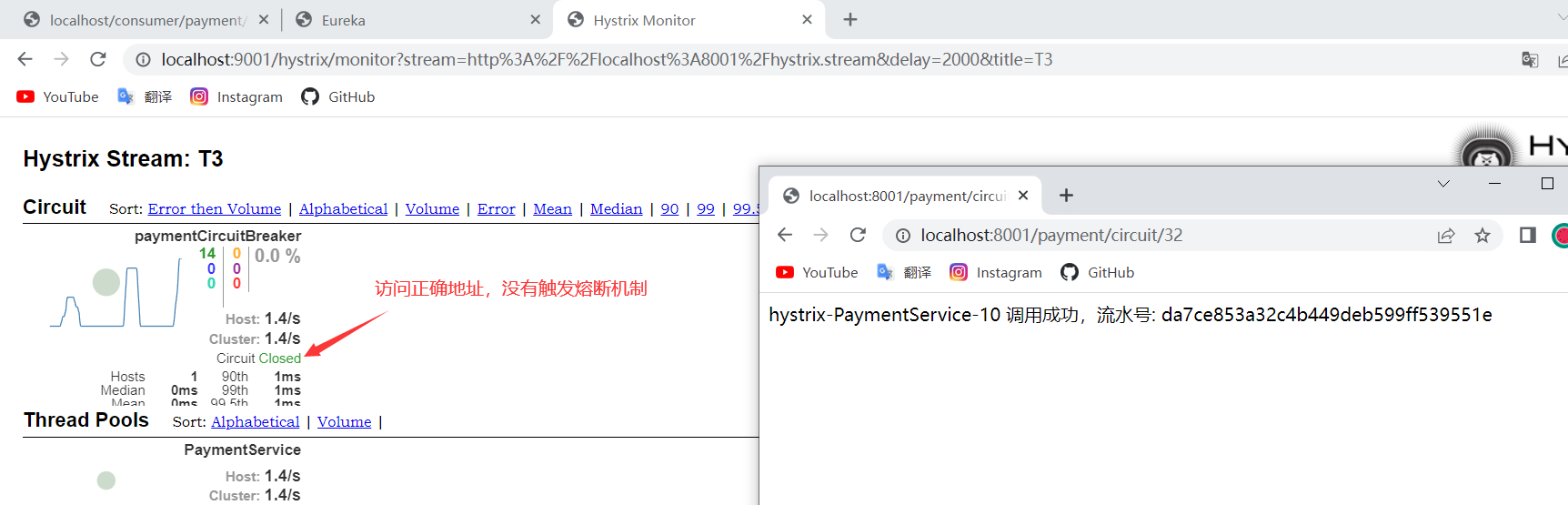1568x505 pixels.
Task: Go forward in the localhost:8001 window
Action: (x=821, y=235)
